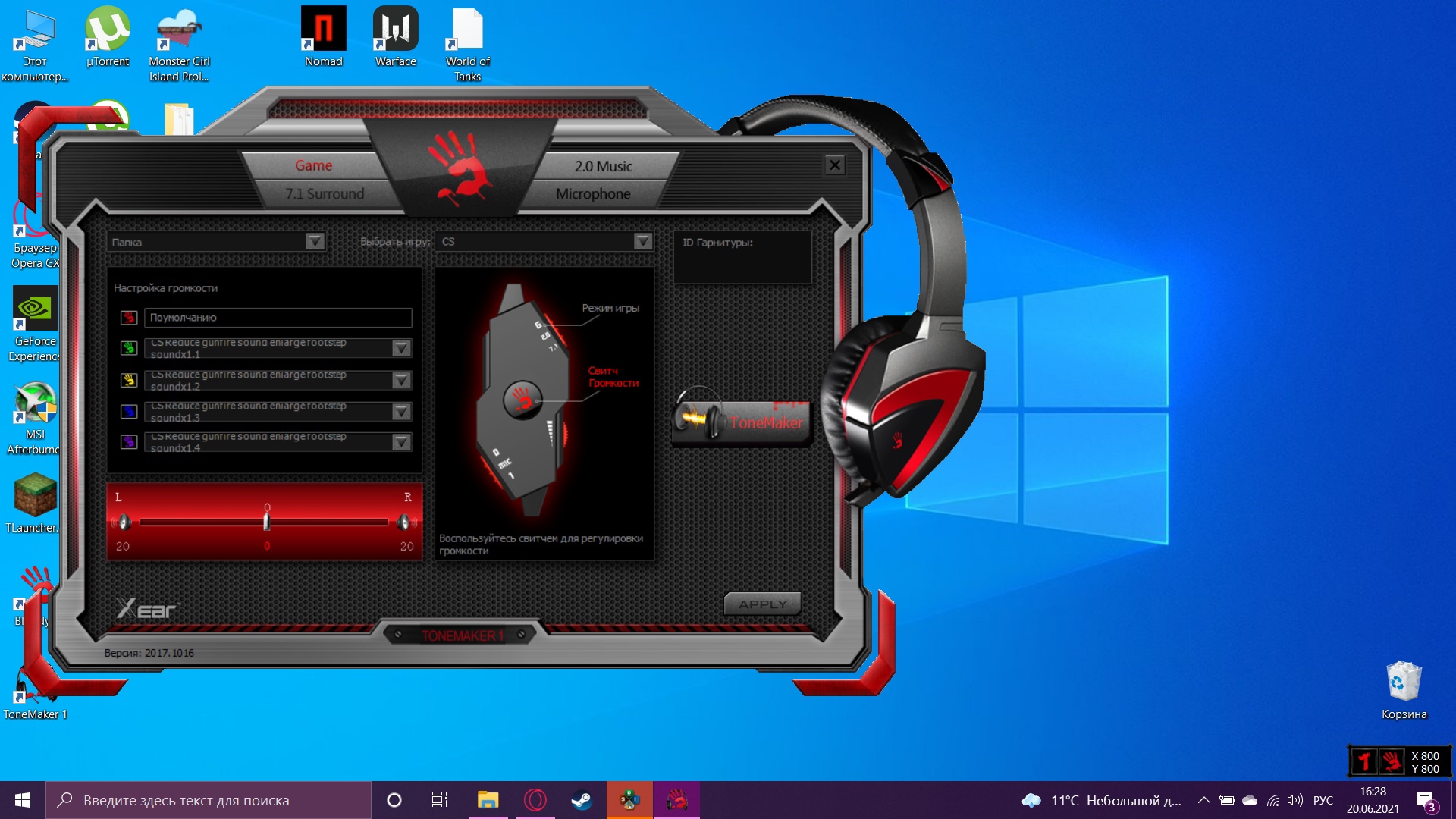
Task: Switch to the 7.1 Surround tab
Action: (325, 194)
